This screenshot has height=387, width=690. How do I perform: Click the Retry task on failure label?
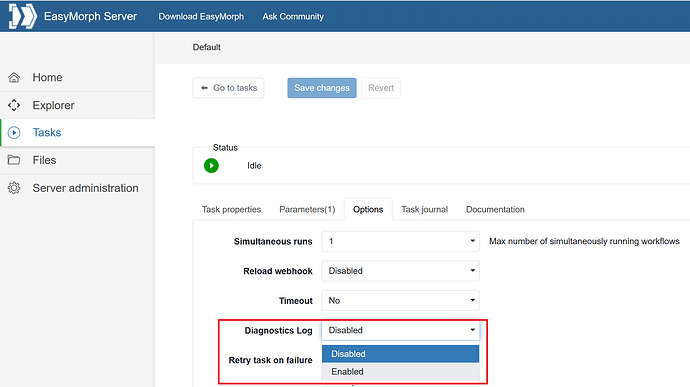coord(271,360)
